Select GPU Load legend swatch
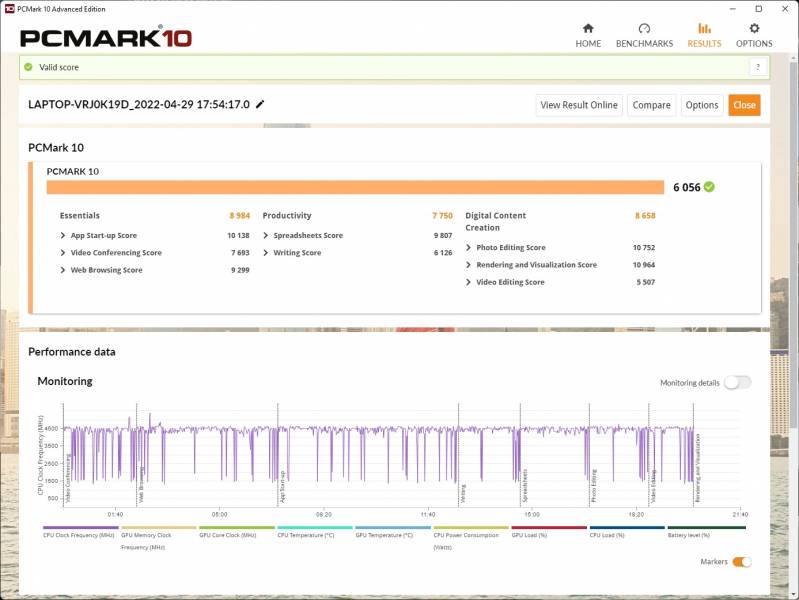This screenshot has width=799, height=600. 549,528
